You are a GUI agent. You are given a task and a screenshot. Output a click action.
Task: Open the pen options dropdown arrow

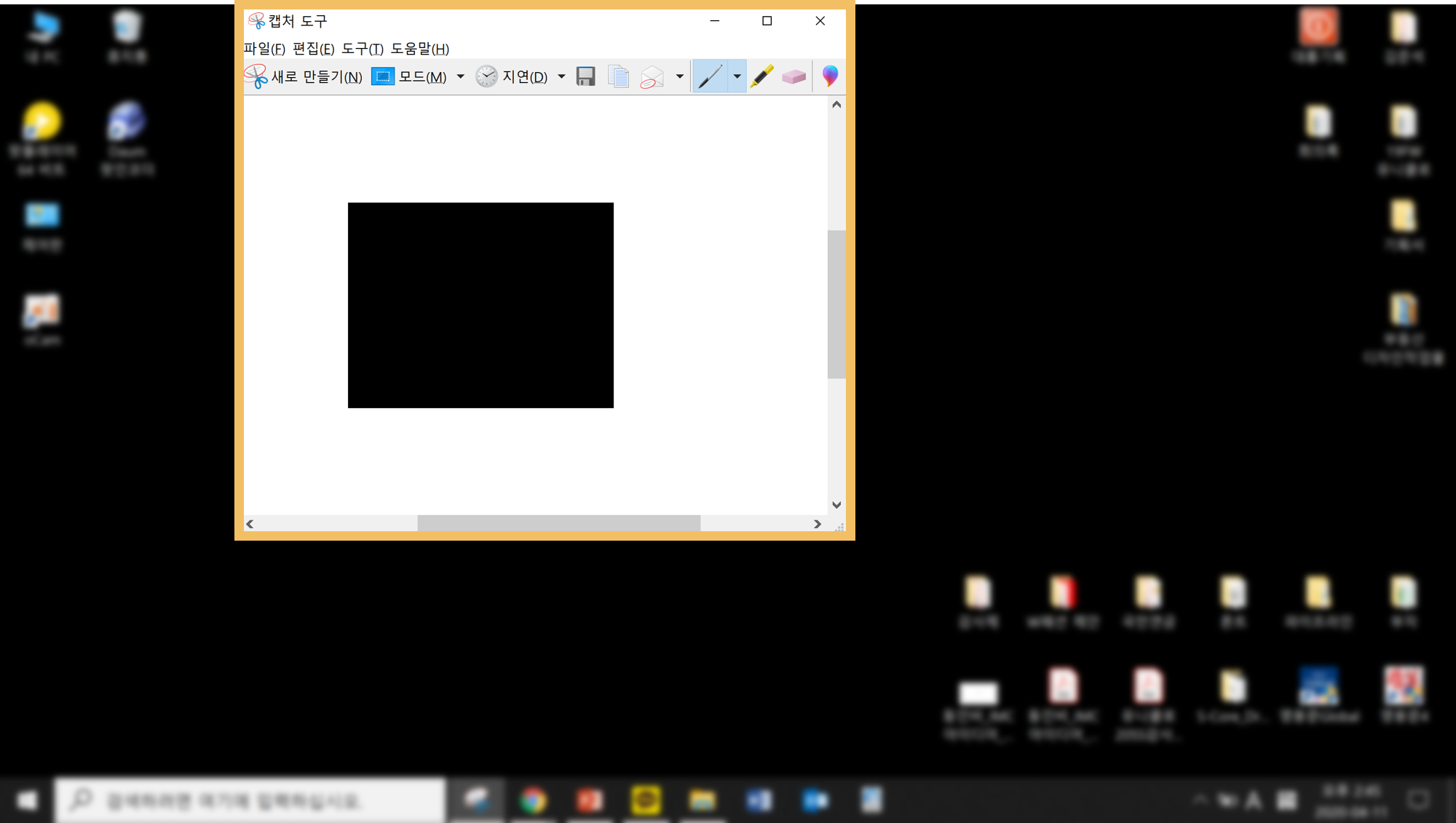pos(737,76)
